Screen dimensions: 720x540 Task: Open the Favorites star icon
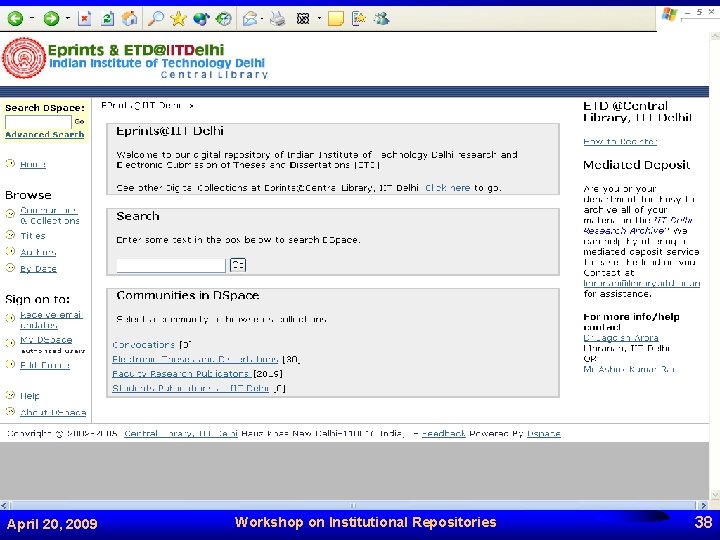click(x=178, y=19)
